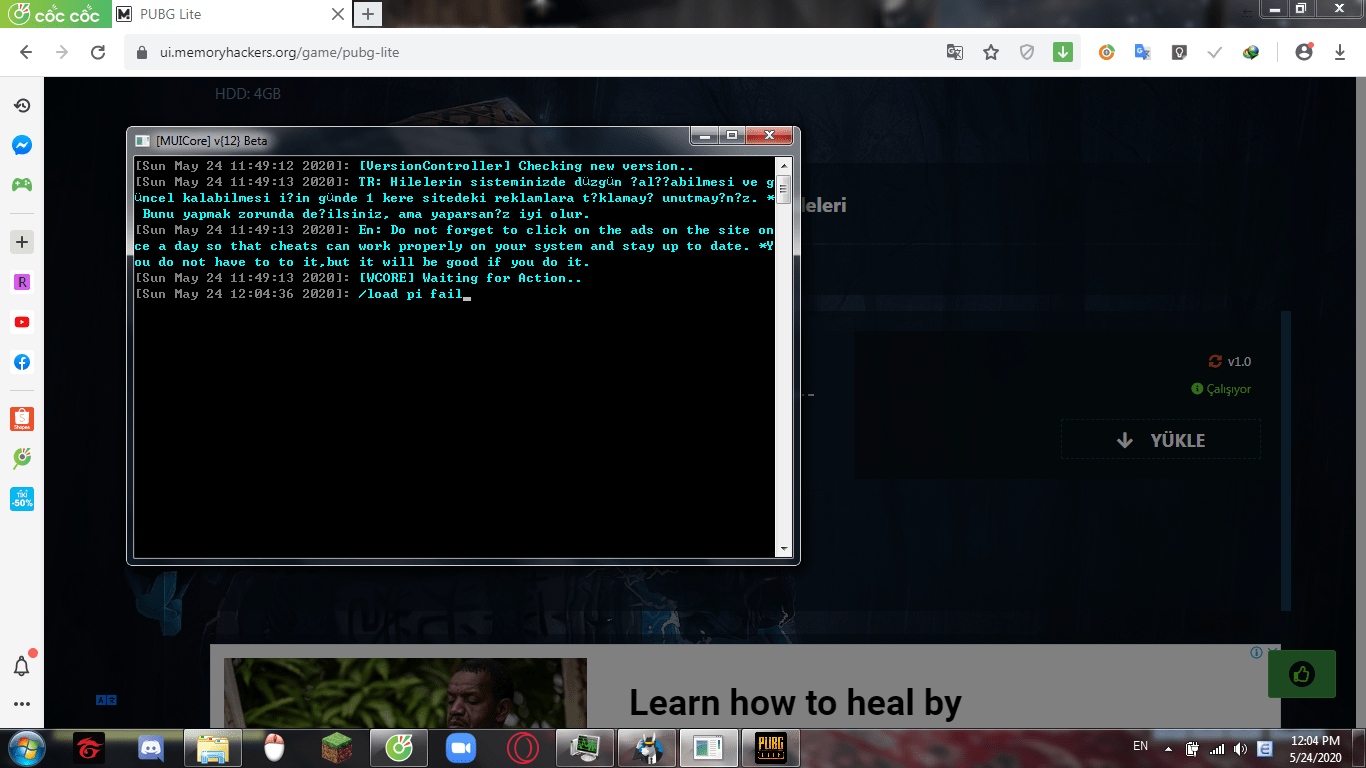Click the /load pi fail console line

click(410, 294)
